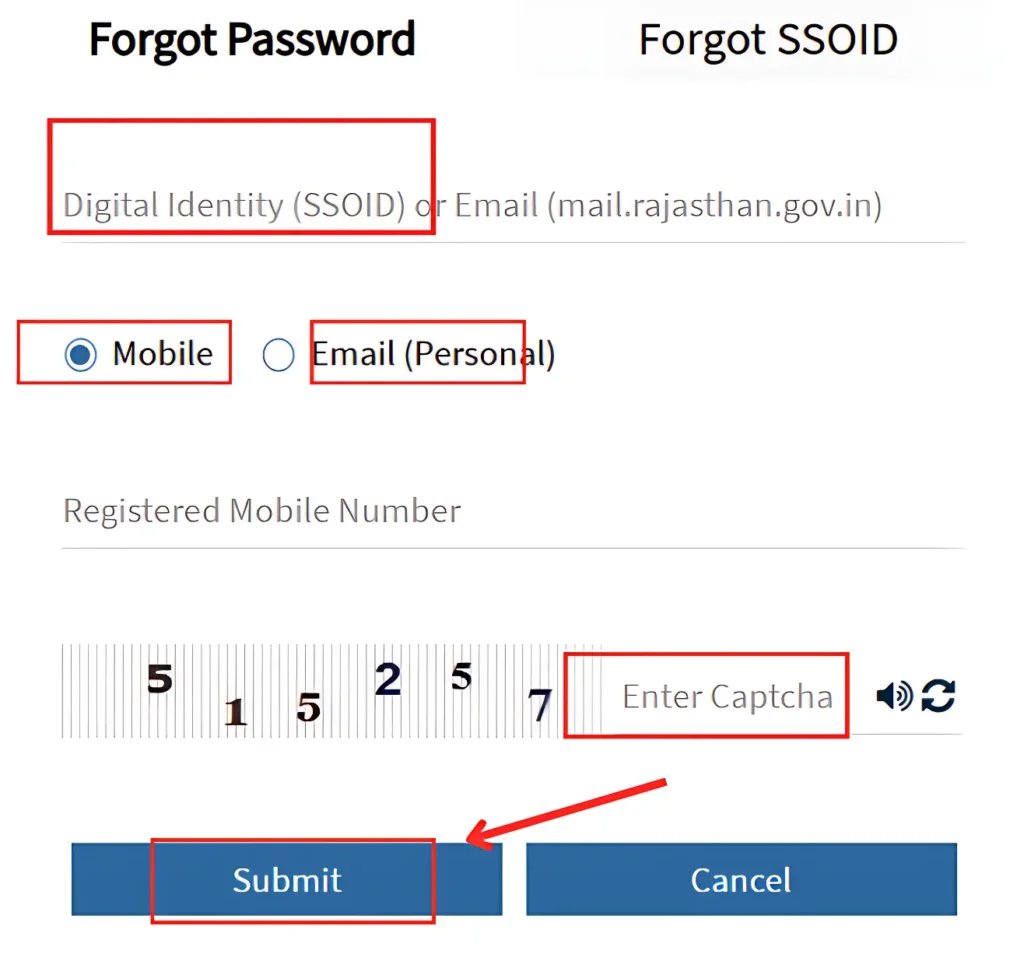Image resolution: width=1024 pixels, height=954 pixels.
Task: Choose Email (Personal) as recovery method
Action: point(278,353)
